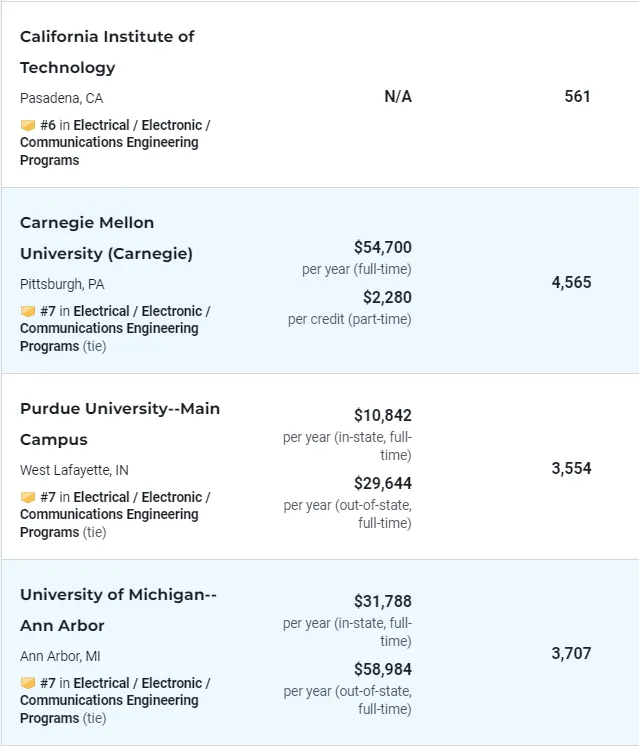Click the ranking badge icon in Purdue's row
Viewport: 639px width, 747px height.
pyautogui.click(x=28, y=498)
